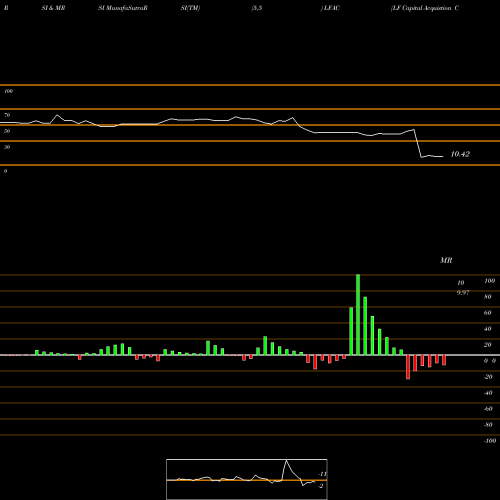
Task: Click the '-11' label in the mini chart
Action: tap(322, 474)
